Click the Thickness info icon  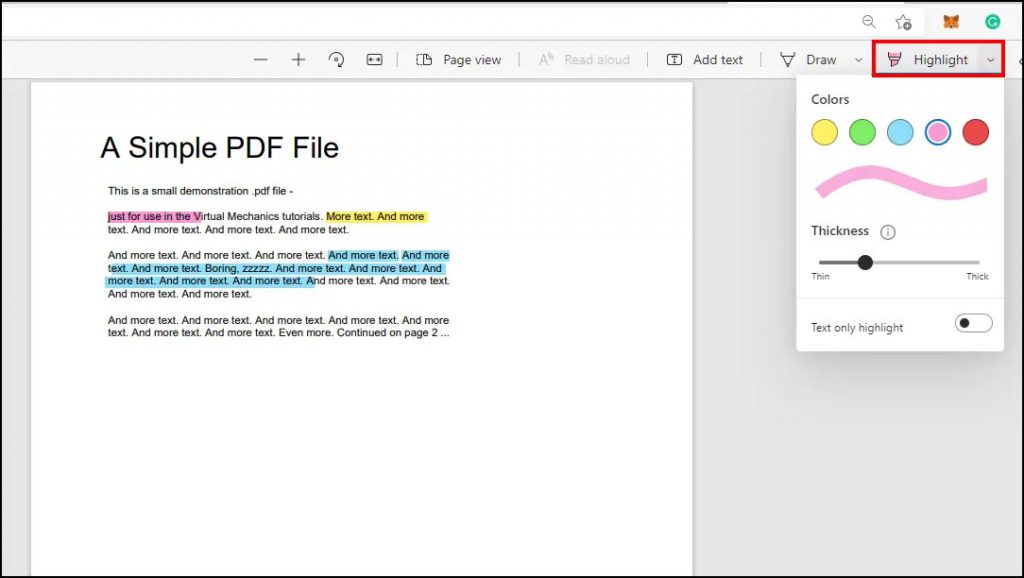(x=890, y=231)
